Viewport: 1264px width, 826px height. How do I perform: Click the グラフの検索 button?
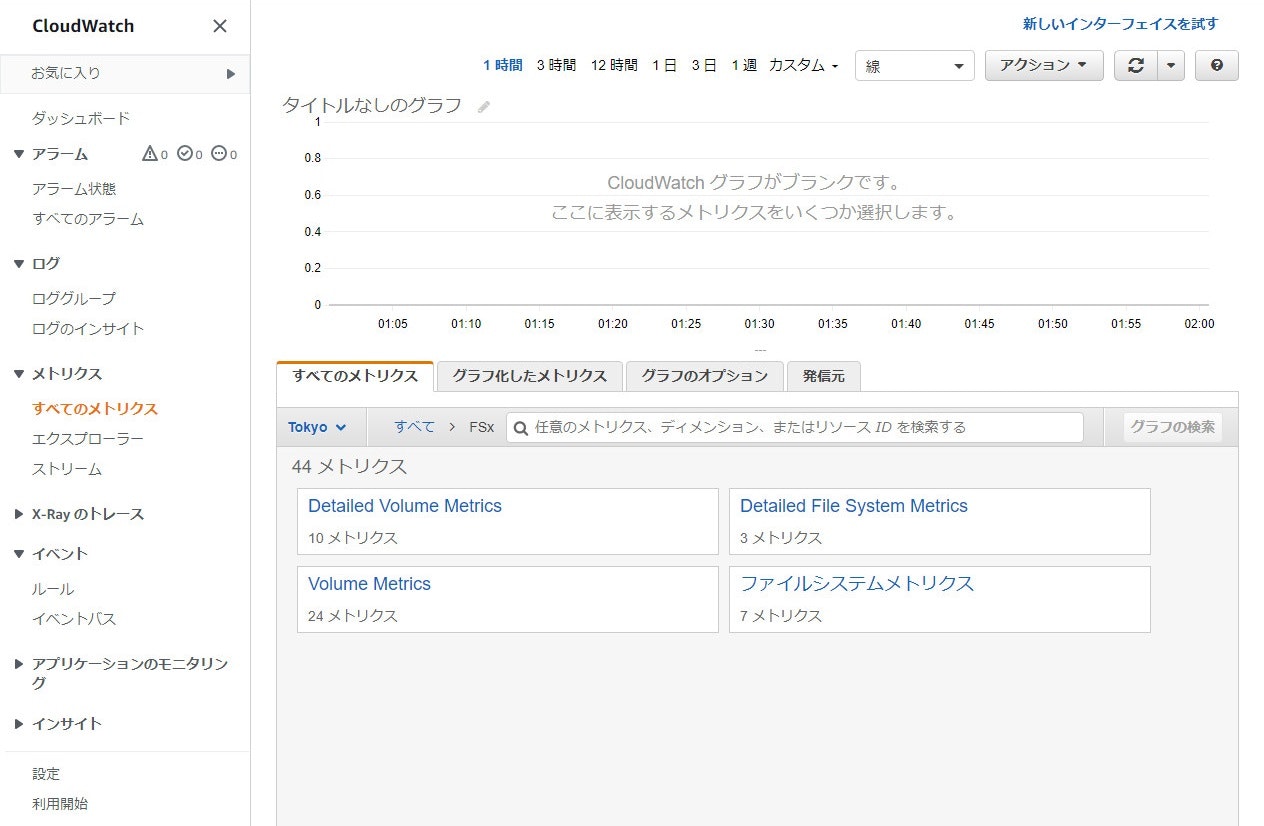pos(1173,427)
